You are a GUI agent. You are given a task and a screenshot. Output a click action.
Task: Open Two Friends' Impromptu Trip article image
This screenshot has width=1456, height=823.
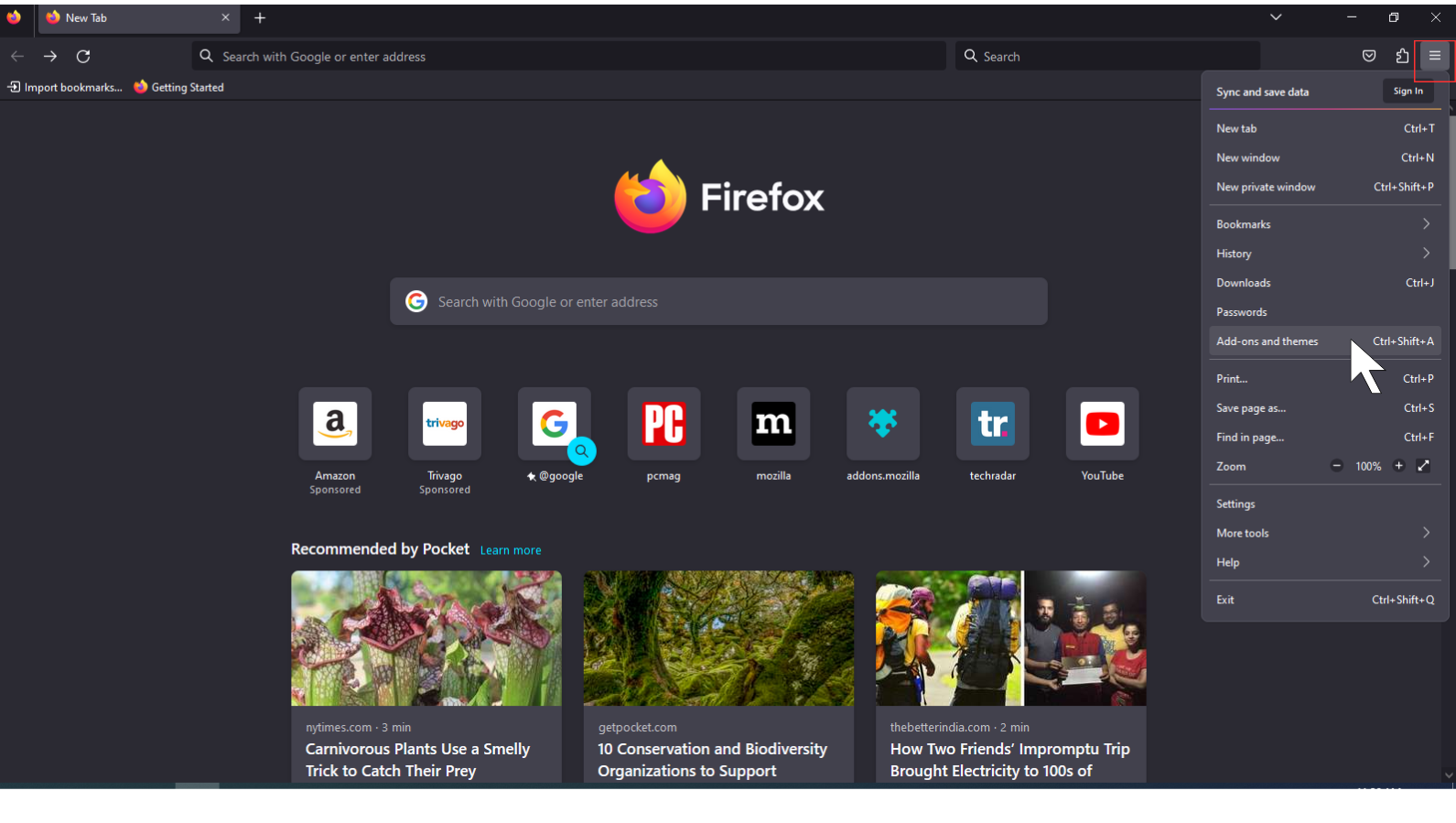(1010, 638)
